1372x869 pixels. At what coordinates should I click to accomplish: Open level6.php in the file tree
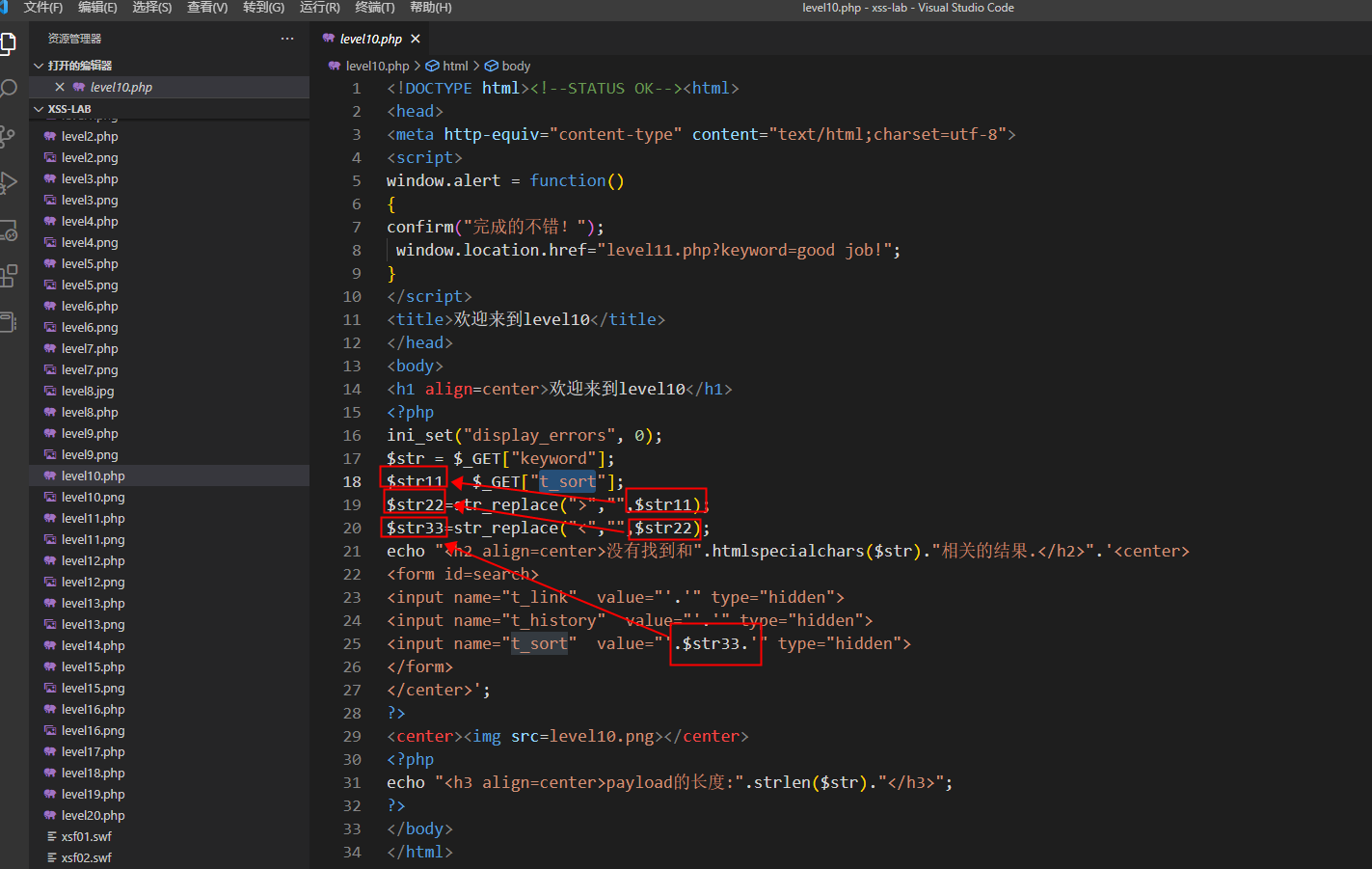coord(90,306)
